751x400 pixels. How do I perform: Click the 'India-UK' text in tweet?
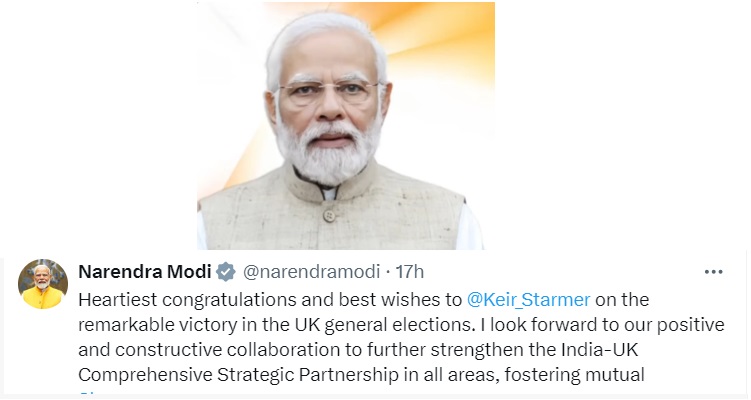(600, 350)
